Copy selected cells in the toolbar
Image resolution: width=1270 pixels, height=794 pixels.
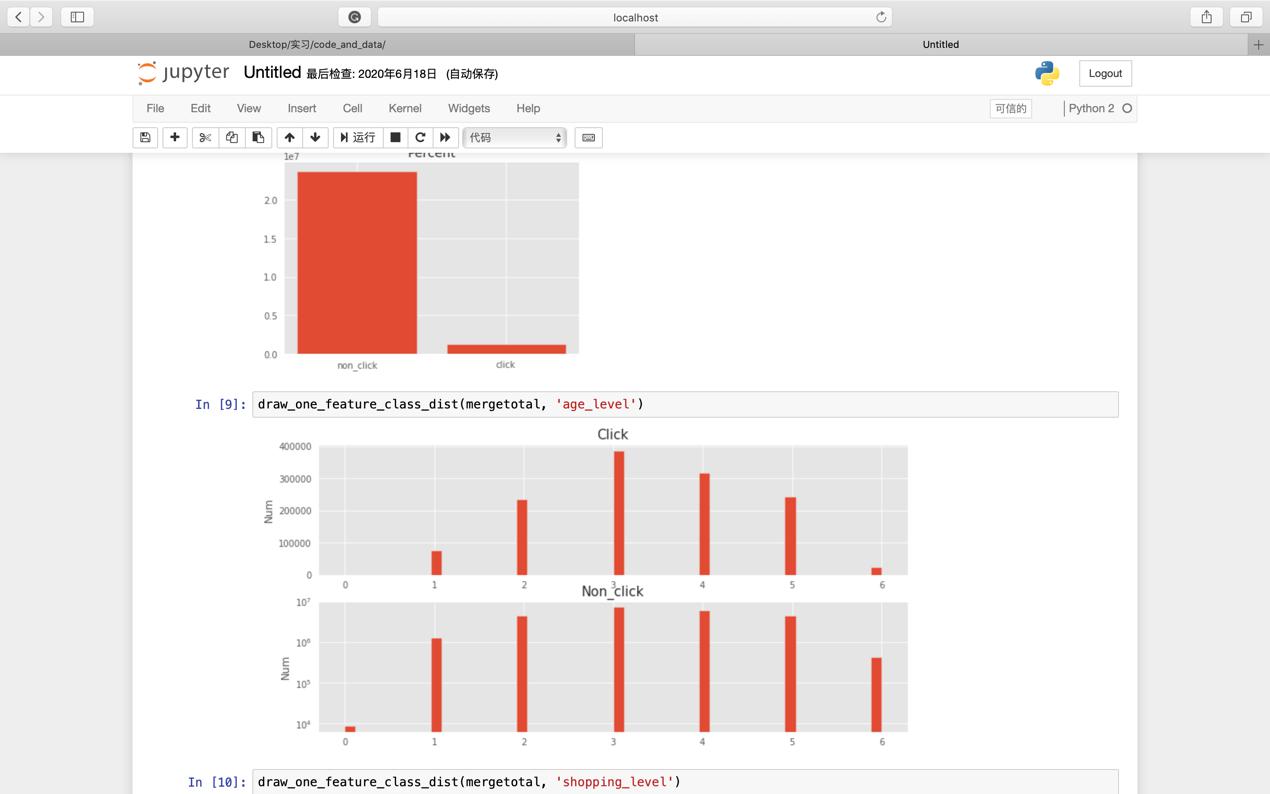[x=232, y=137]
